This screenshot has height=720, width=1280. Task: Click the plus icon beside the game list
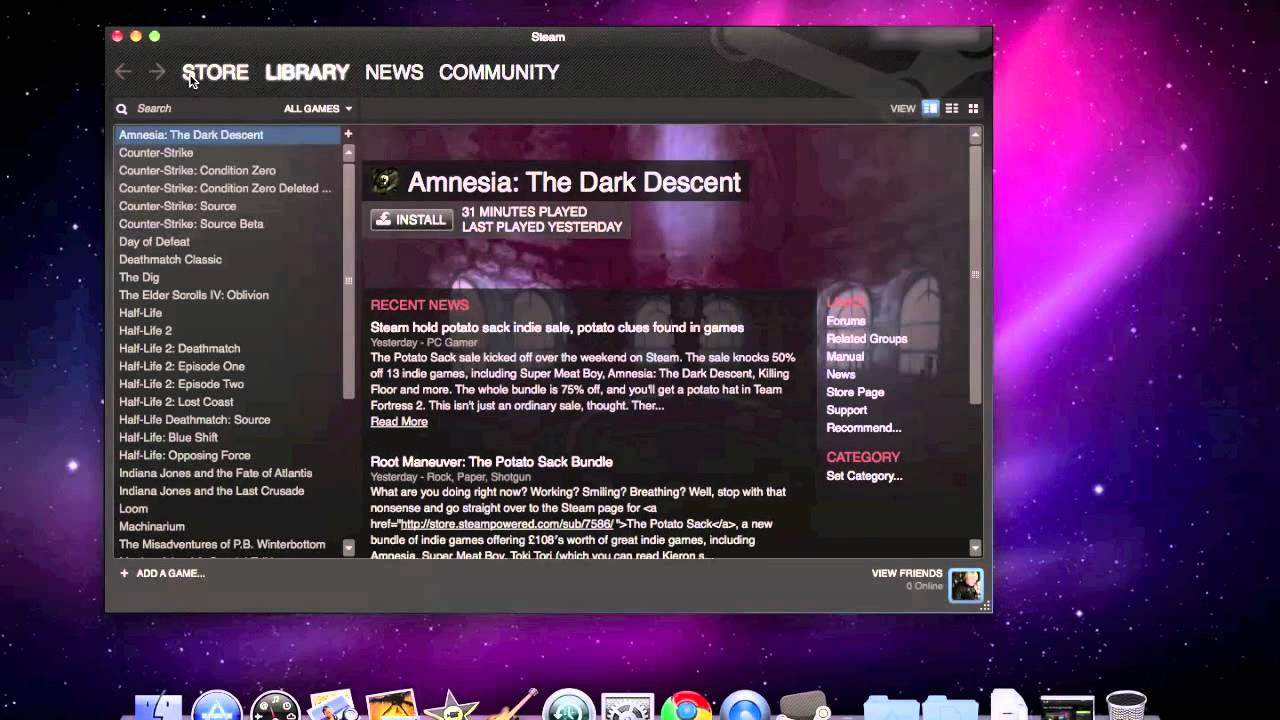click(x=348, y=134)
